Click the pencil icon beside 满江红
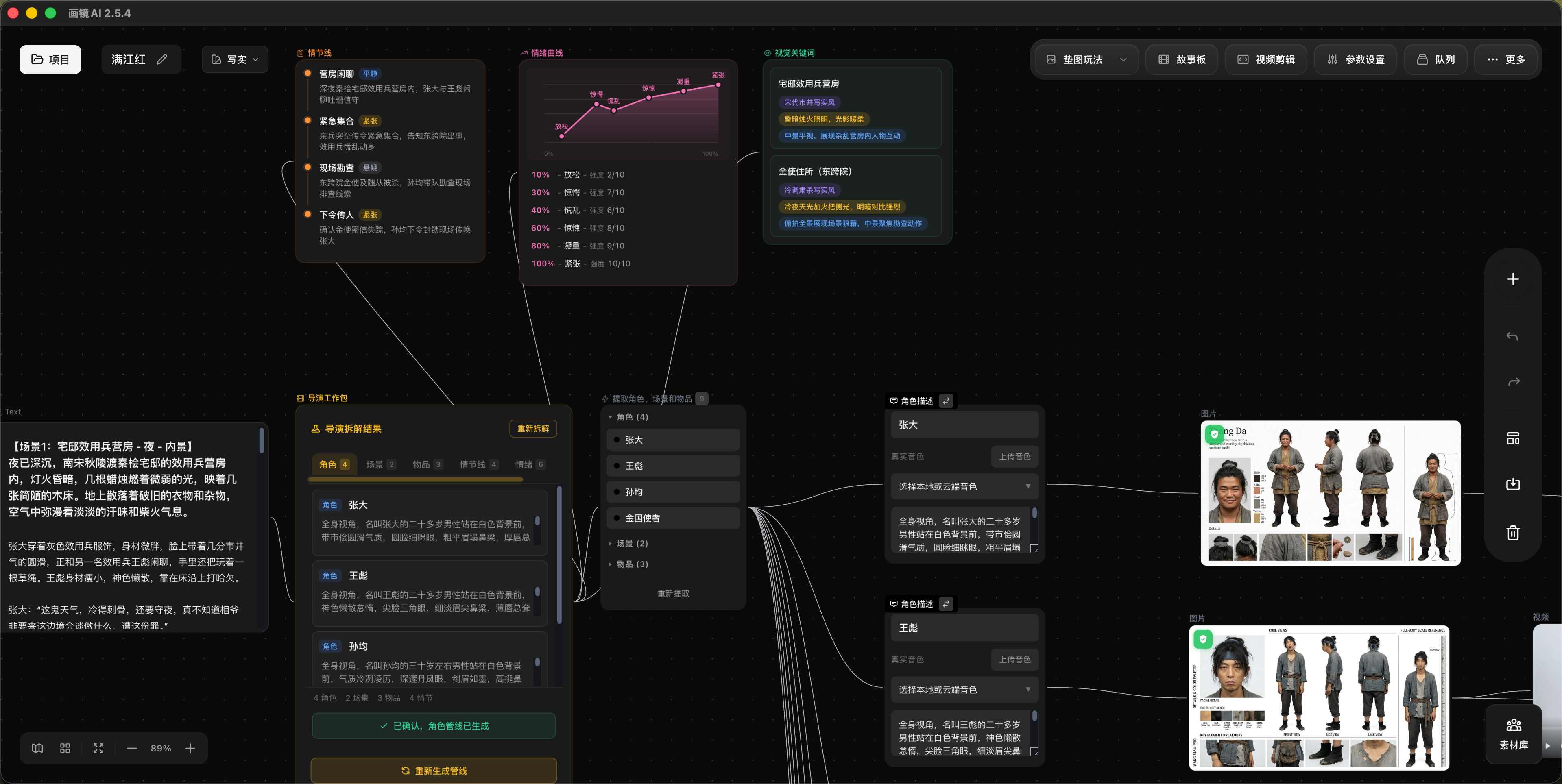Viewport: 1562px width, 784px height. point(162,59)
